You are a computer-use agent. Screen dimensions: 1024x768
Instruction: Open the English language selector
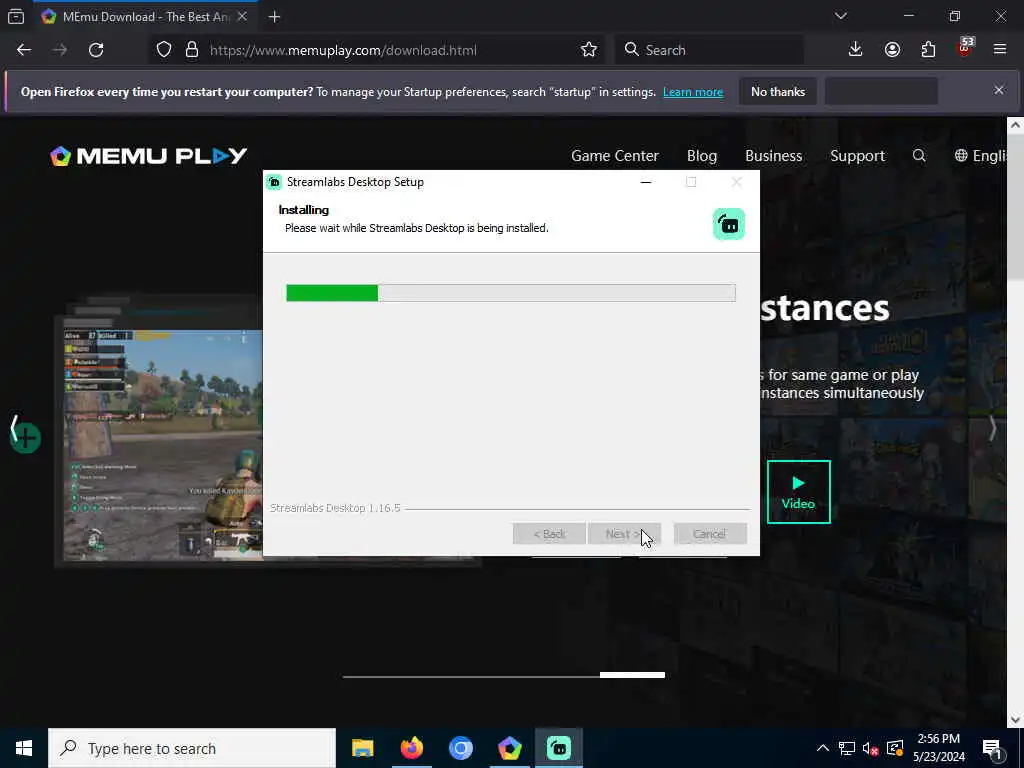[x=980, y=156]
